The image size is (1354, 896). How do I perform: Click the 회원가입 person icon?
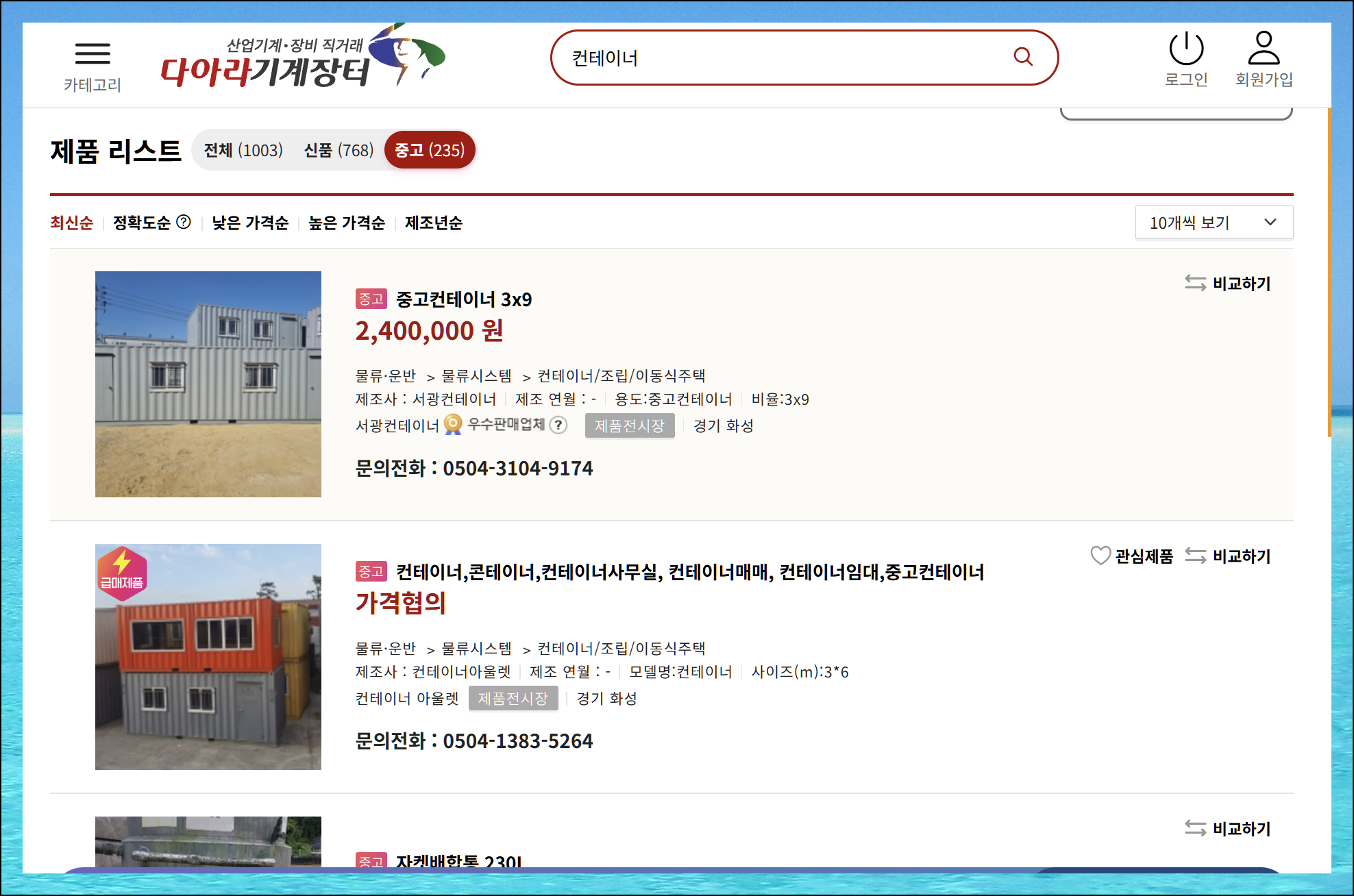(1264, 49)
